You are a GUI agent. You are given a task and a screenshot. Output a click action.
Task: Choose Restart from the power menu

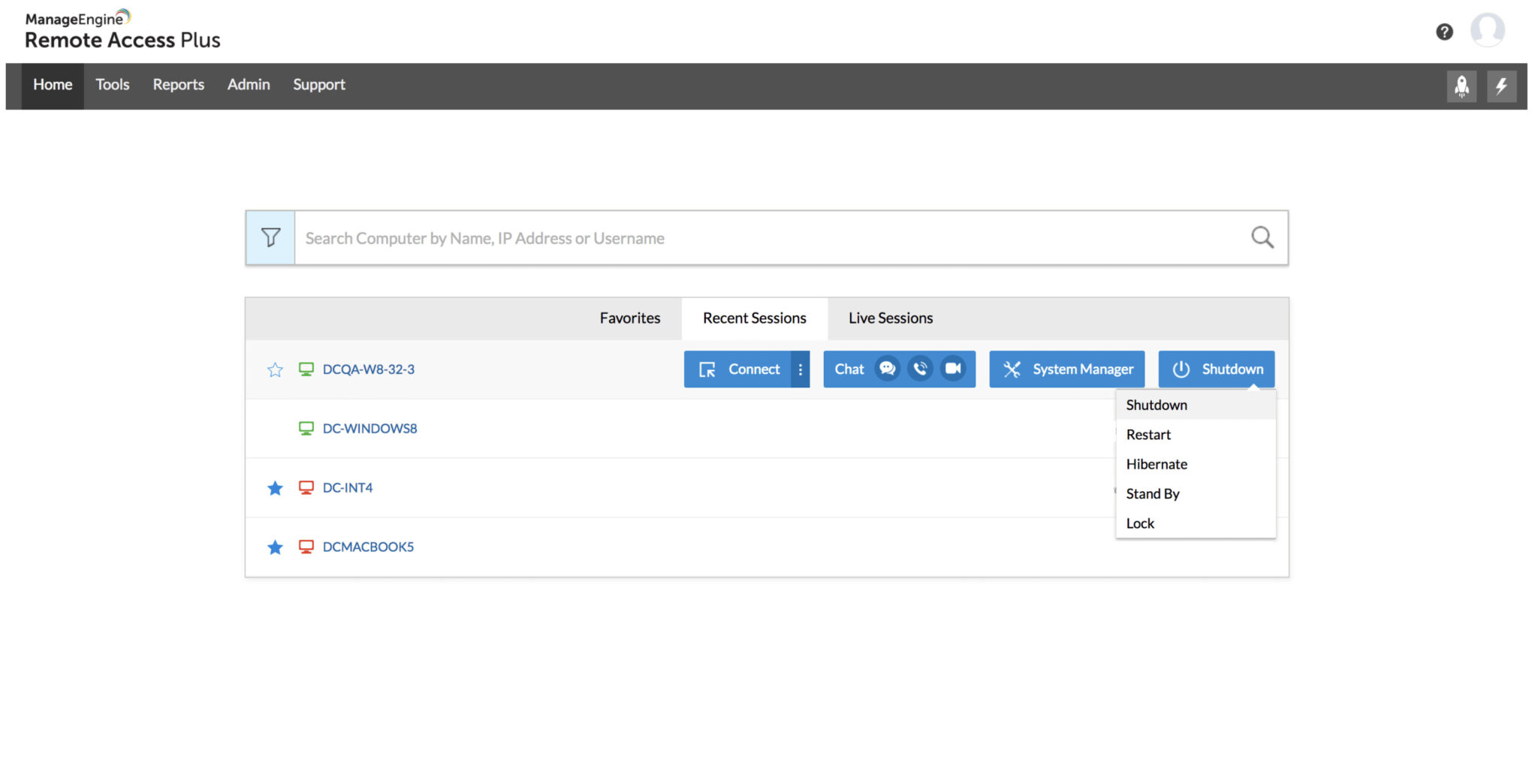click(x=1196, y=434)
